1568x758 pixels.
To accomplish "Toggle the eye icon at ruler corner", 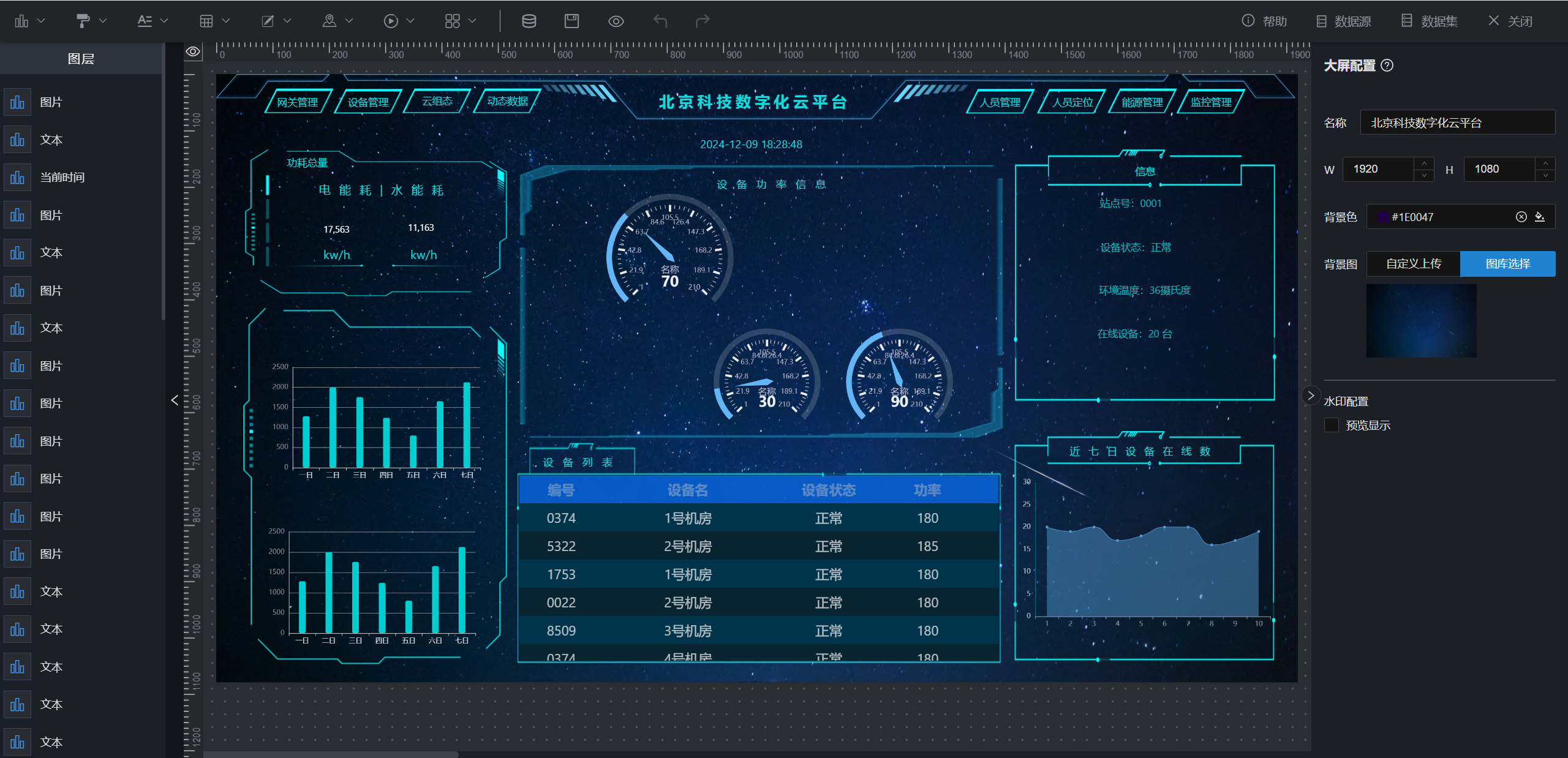I will click(193, 51).
